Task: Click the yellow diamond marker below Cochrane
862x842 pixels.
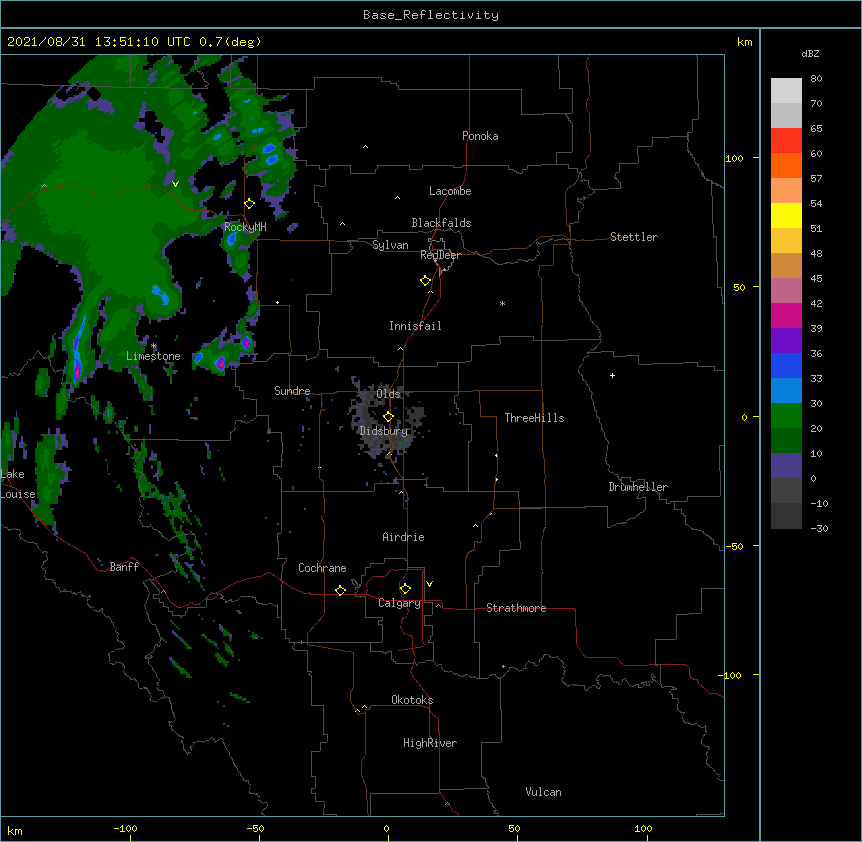Action: point(340,590)
